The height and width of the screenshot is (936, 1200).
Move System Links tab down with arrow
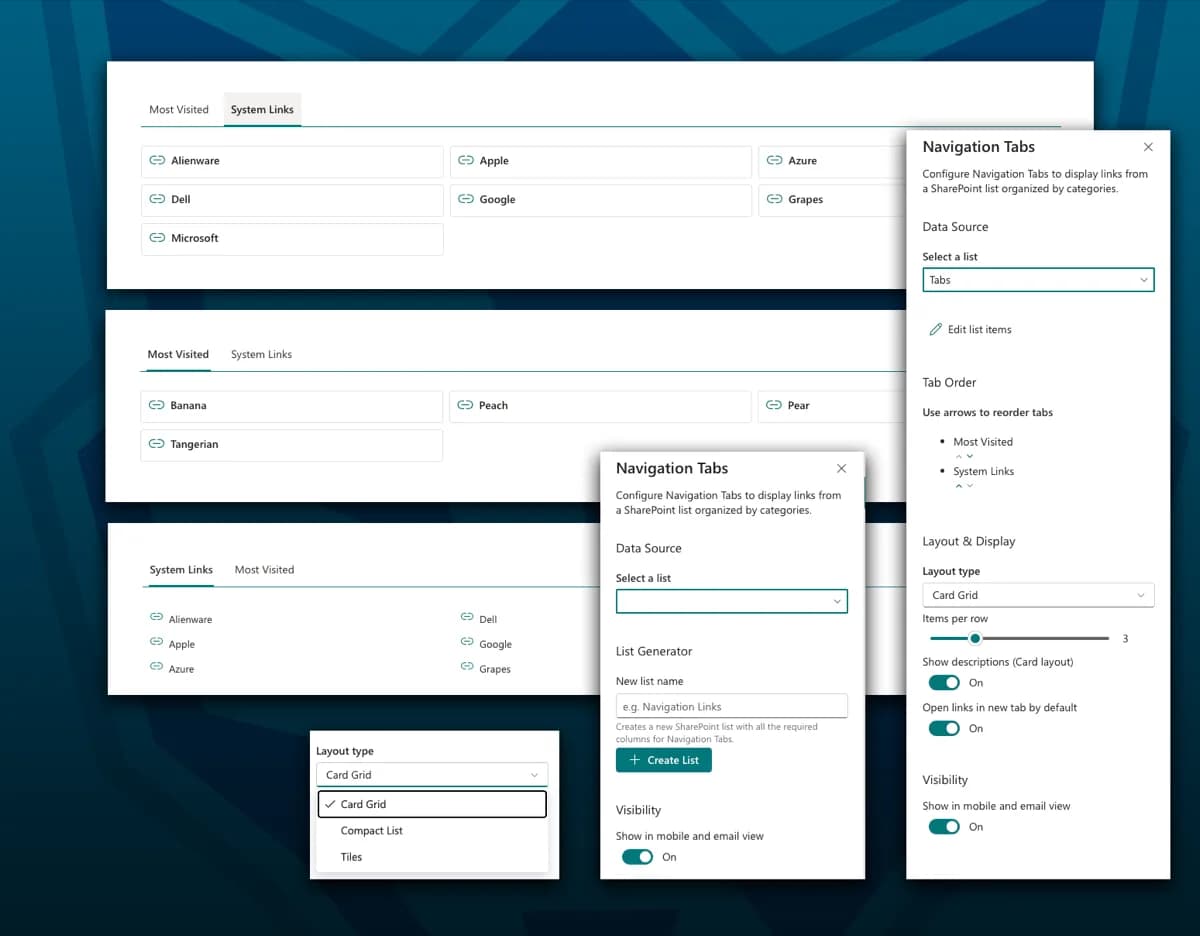click(969, 486)
